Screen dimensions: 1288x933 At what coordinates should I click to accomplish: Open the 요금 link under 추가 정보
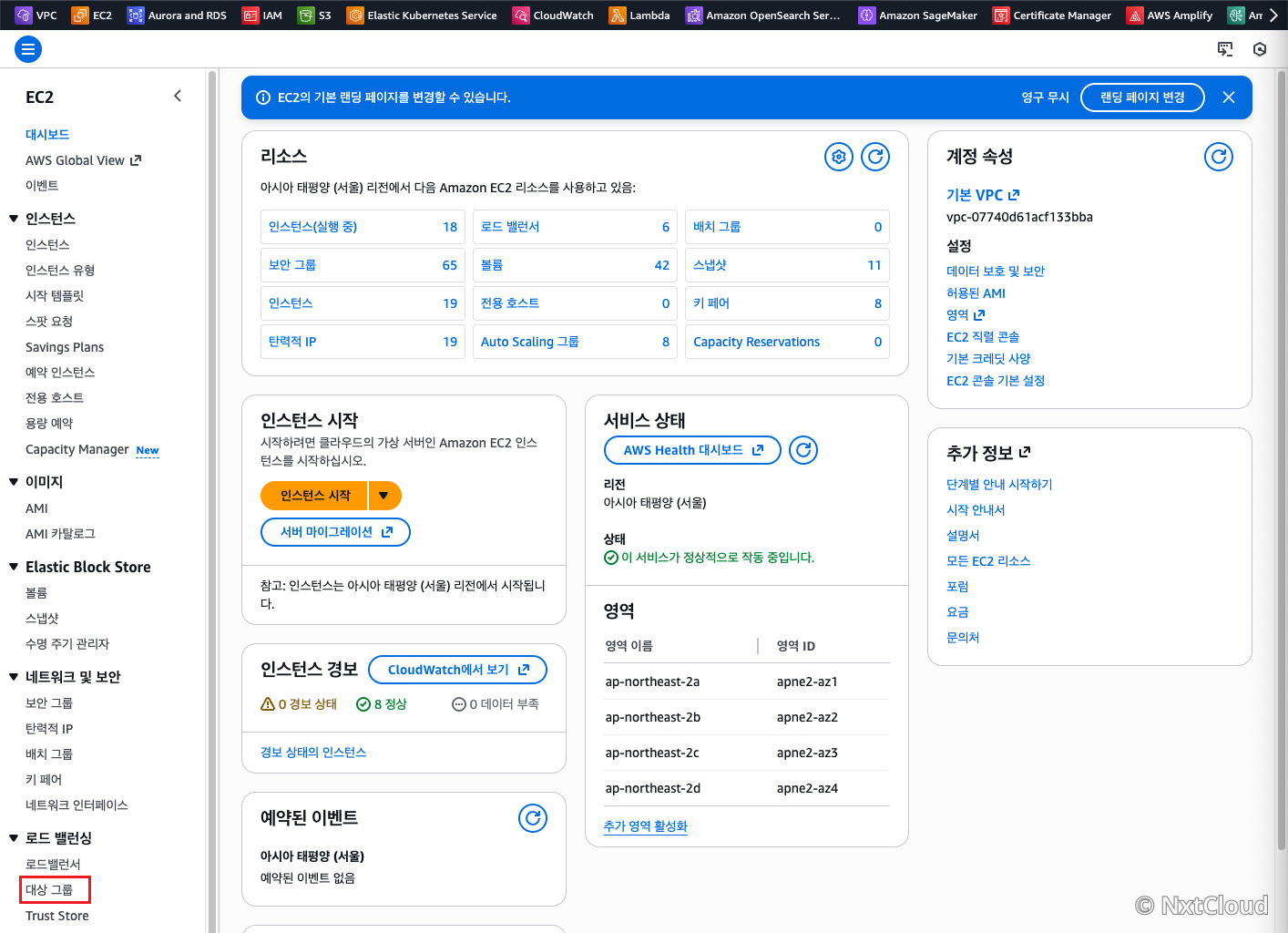[957, 611]
